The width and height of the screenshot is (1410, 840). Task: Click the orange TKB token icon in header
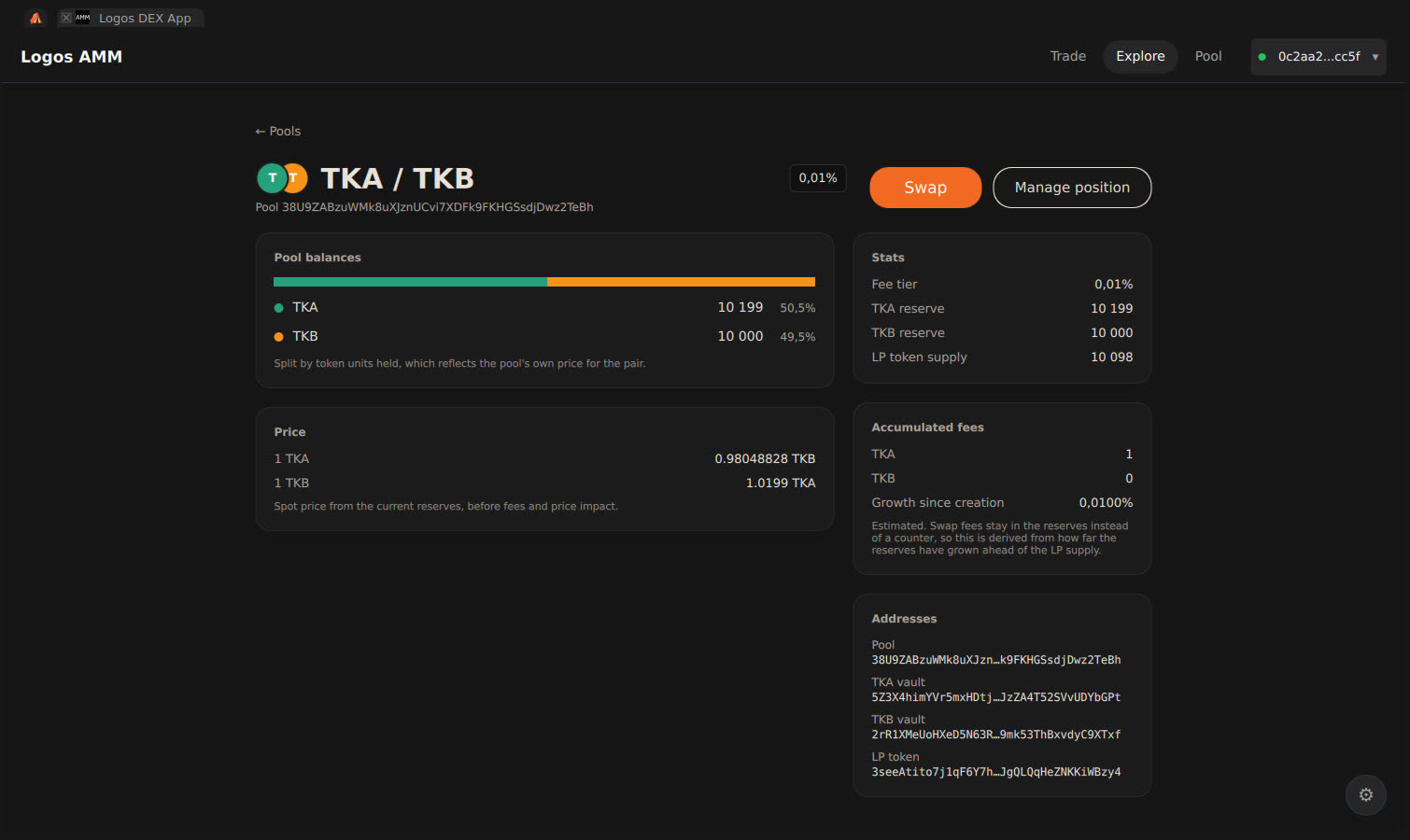coord(296,177)
